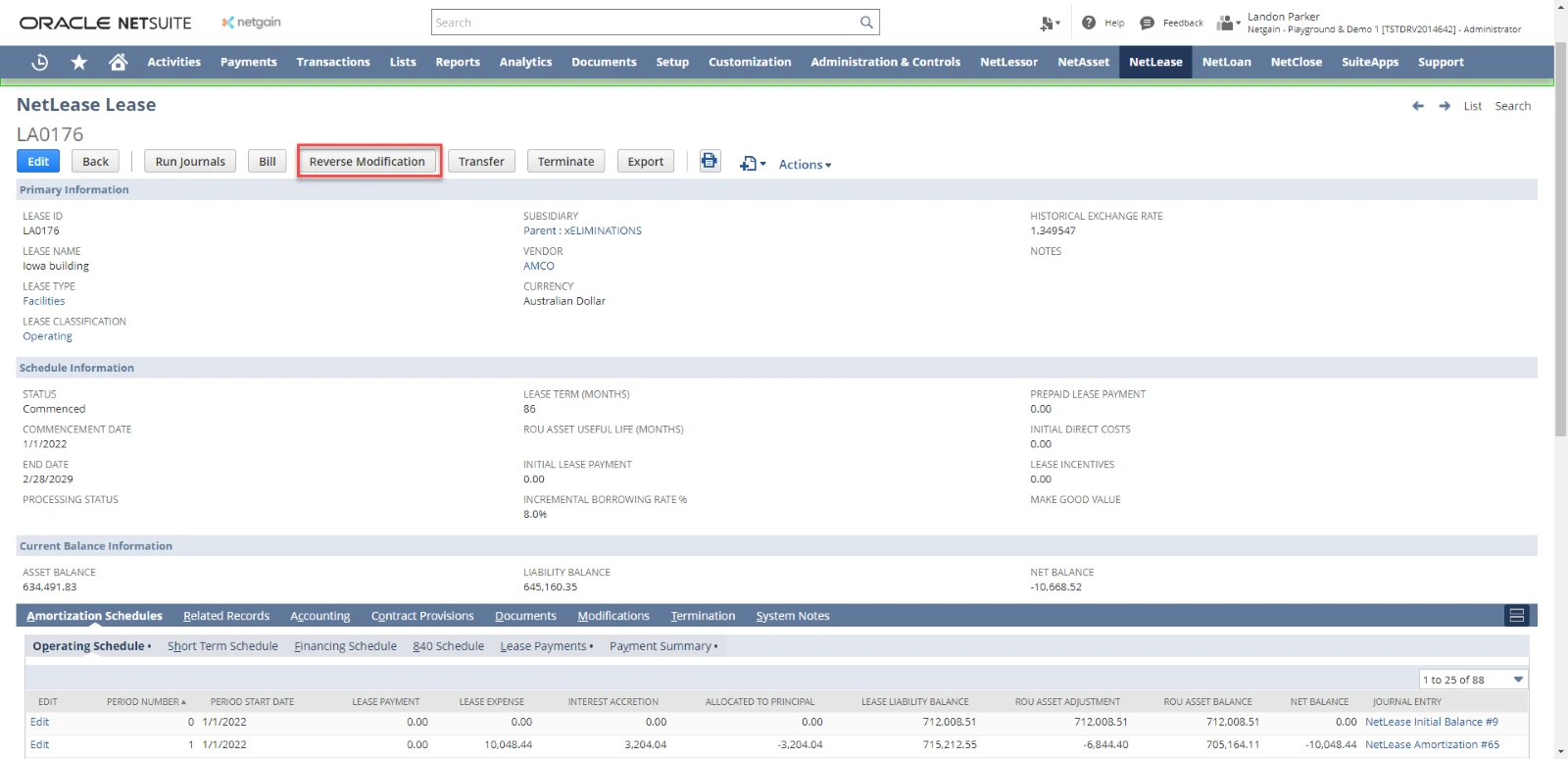This screenshot has height=759, width=1568.
Task: Open the Financing Schedule sub-tab
Action: (345, 646)
